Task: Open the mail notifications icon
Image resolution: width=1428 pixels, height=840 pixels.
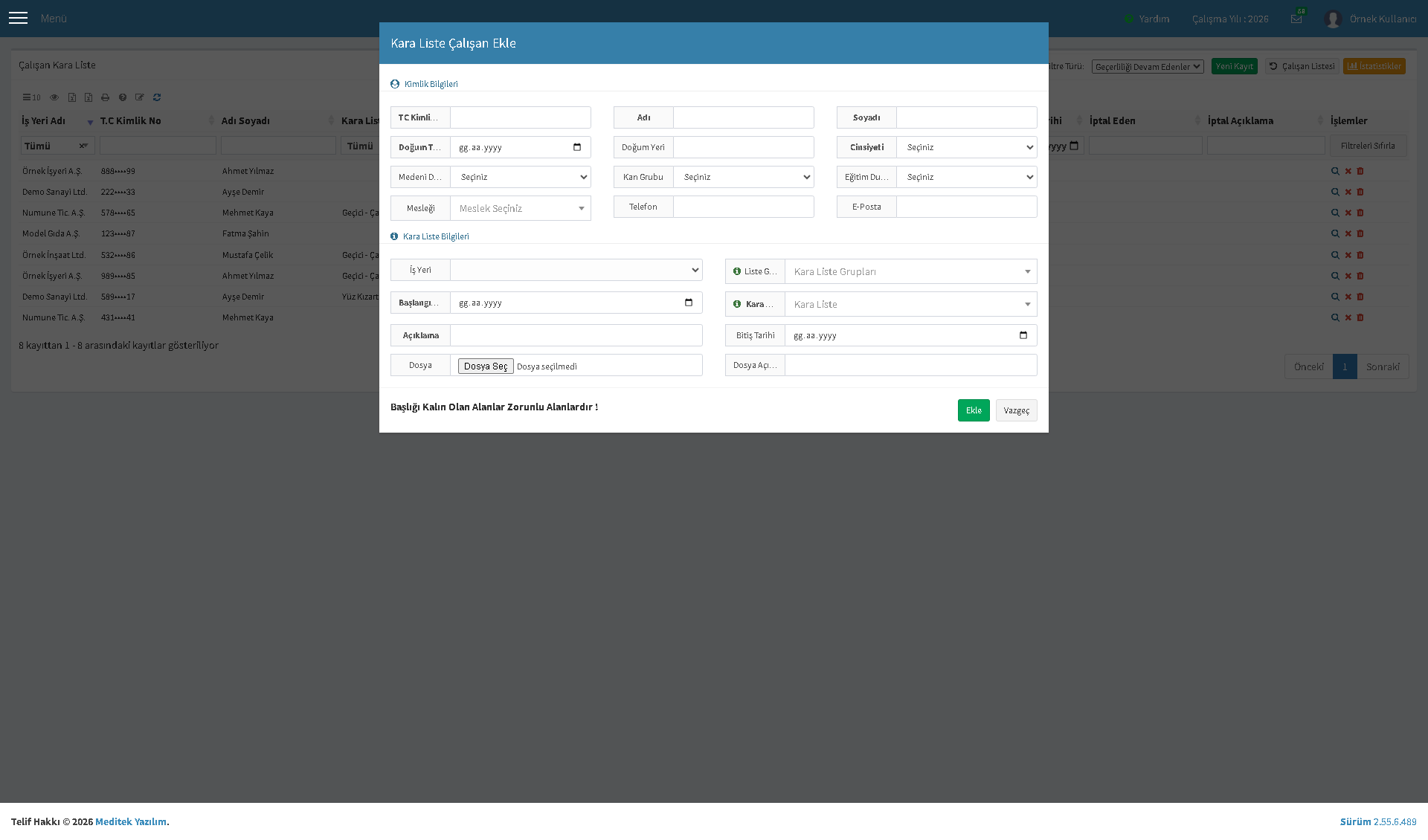Action: click(x=1296, y=19)
